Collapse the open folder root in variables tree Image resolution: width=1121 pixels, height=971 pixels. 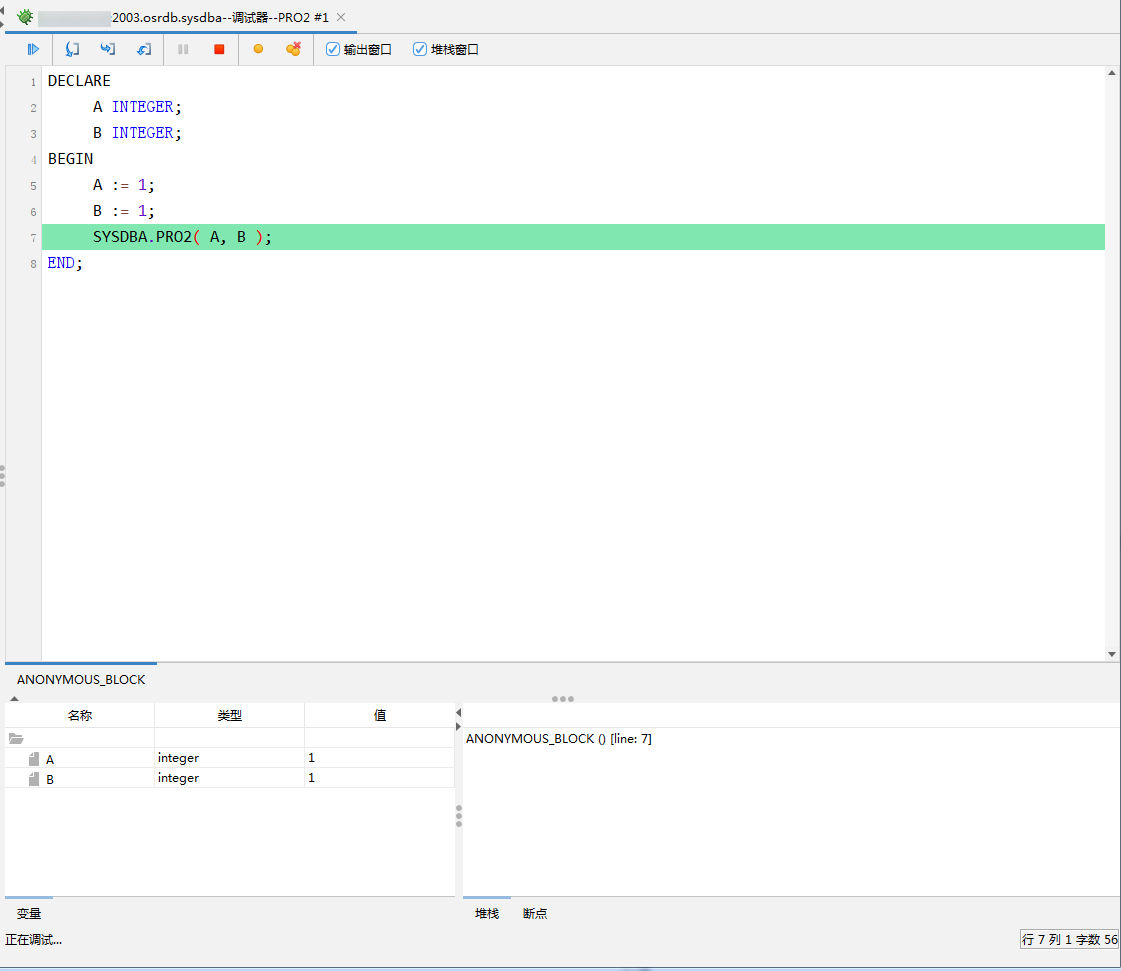point(16,739)
